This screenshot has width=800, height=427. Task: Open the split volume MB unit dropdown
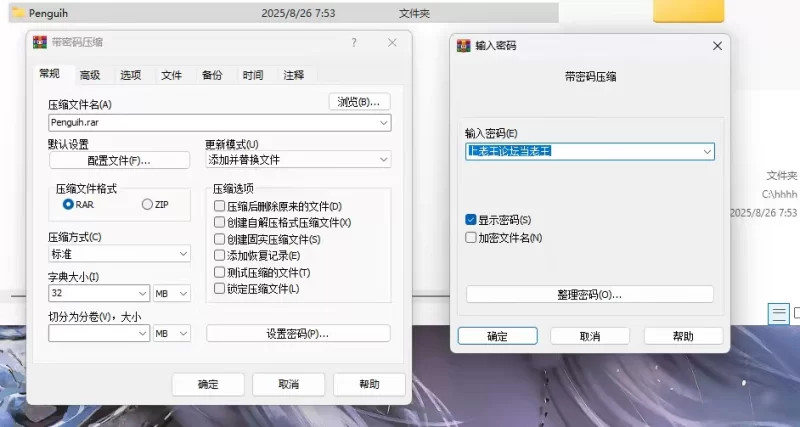[x=183, y=333]
